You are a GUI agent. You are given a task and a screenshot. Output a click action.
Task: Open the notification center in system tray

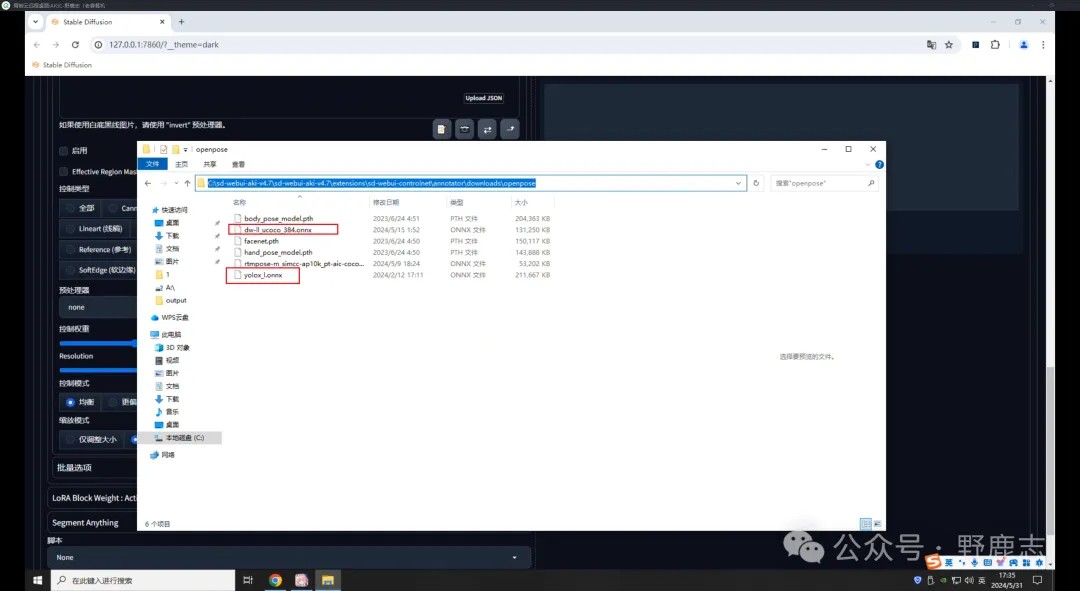[1038, 581]
